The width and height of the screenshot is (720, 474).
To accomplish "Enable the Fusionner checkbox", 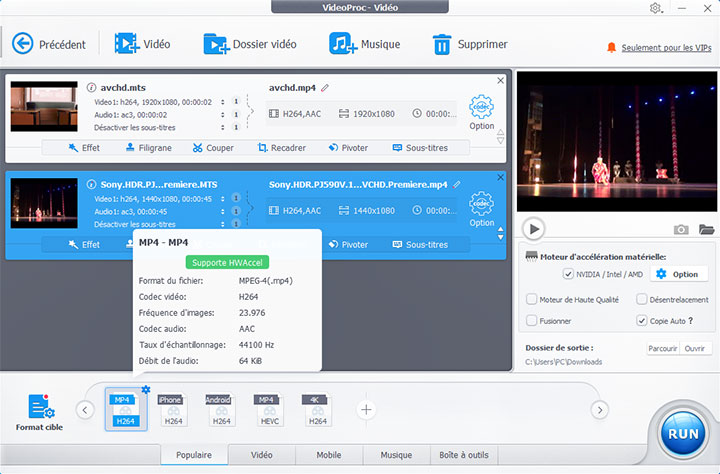I will (531, 321).
